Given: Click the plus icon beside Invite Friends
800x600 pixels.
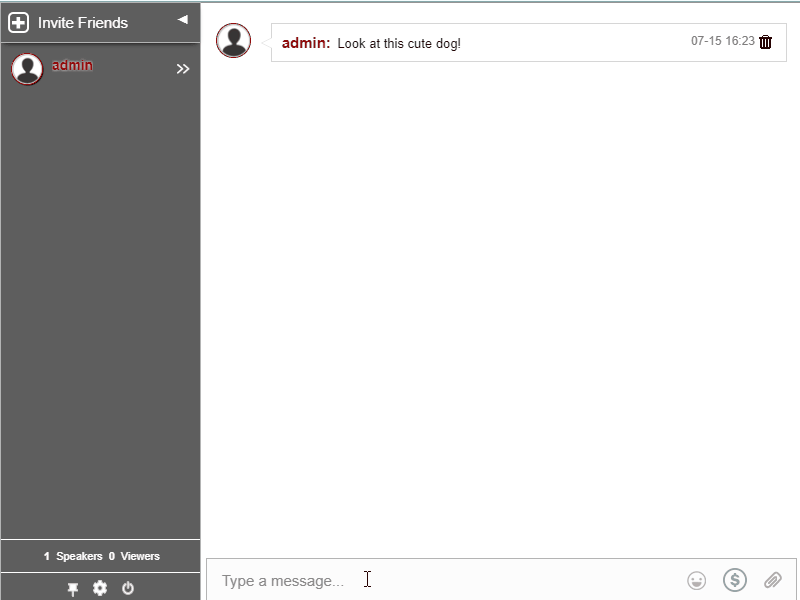Looking at the screenshot, I should pos(19,22).
